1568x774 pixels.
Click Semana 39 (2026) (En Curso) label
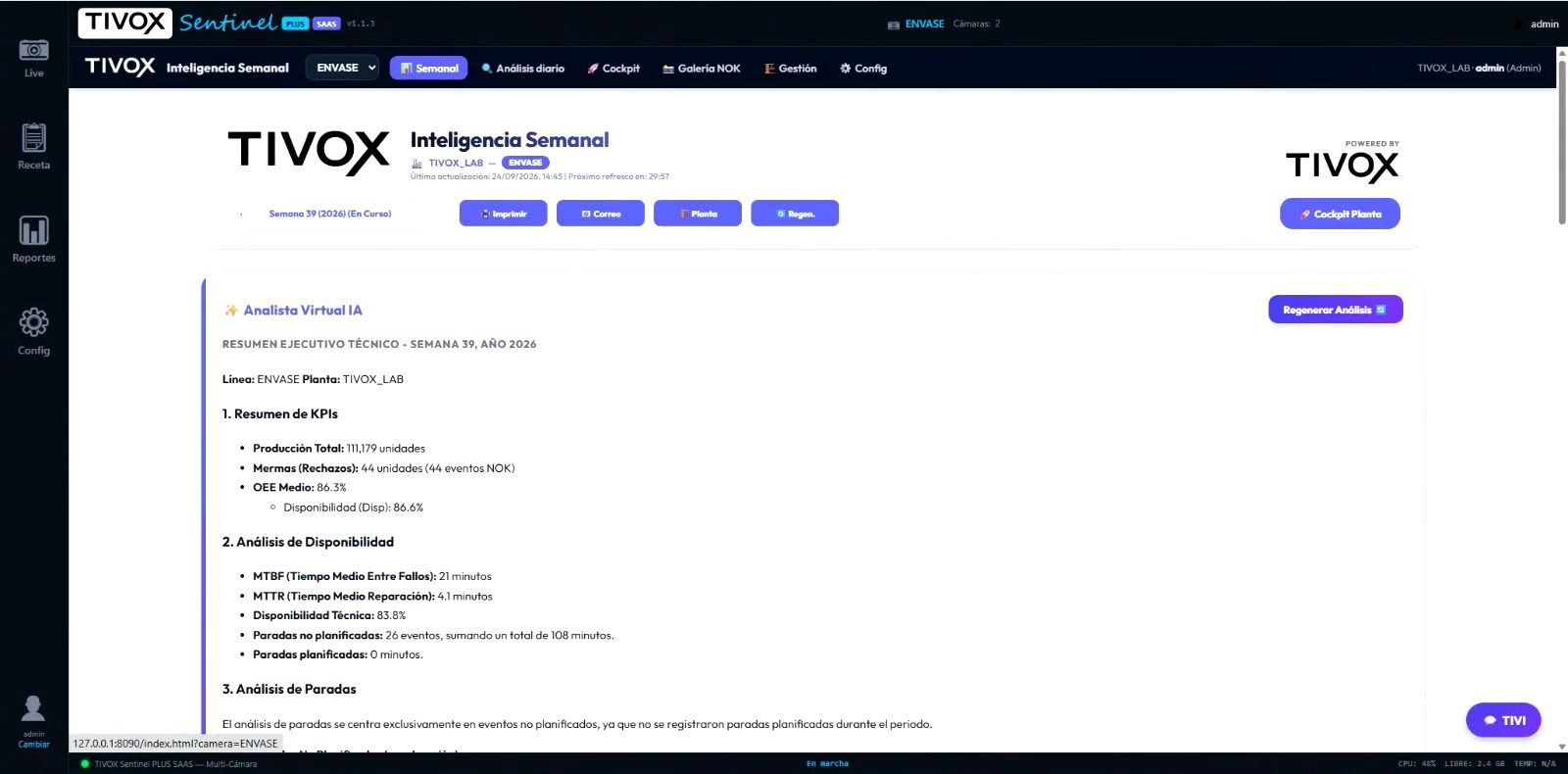pyautogui.click(x=330, y=214)
